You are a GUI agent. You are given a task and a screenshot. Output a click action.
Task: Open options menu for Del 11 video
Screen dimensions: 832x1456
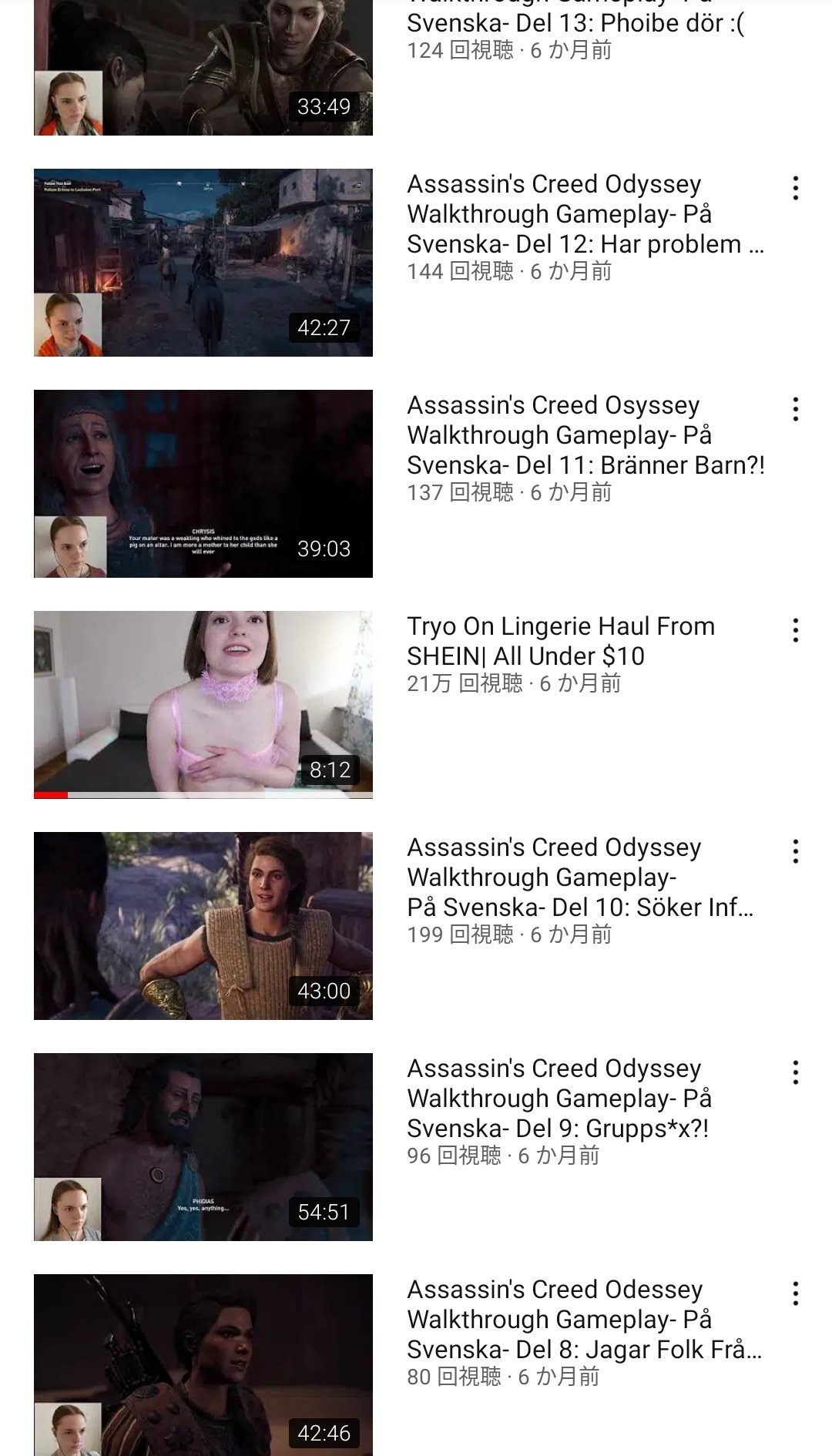tap(795, 409)
